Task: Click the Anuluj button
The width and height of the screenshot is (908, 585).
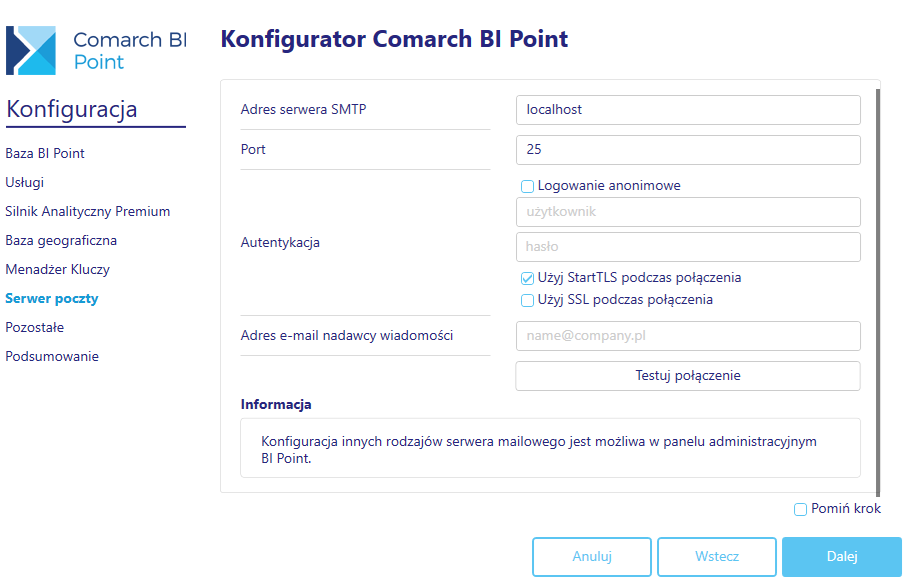Action: (592, 557)
